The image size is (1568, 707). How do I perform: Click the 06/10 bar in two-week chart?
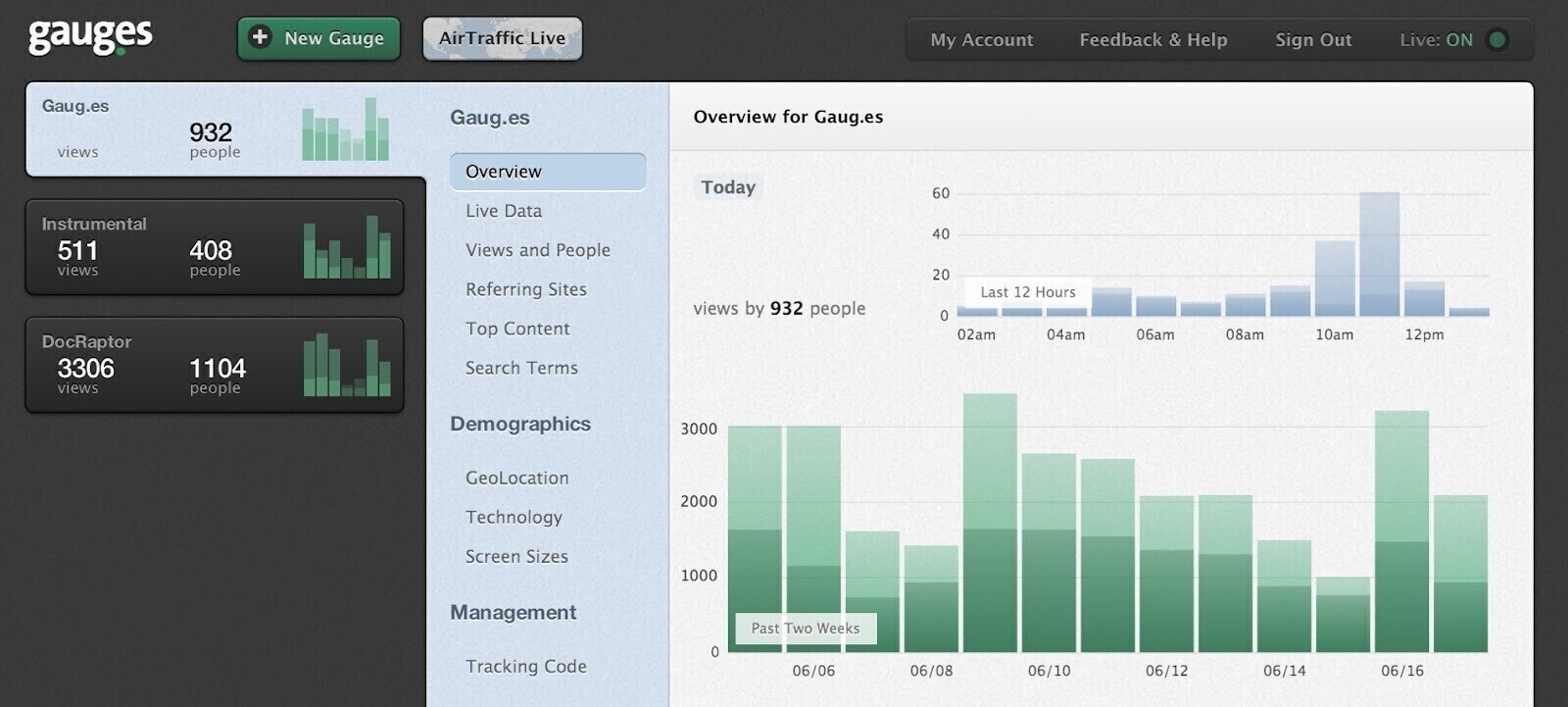[x=1049, y=553]
